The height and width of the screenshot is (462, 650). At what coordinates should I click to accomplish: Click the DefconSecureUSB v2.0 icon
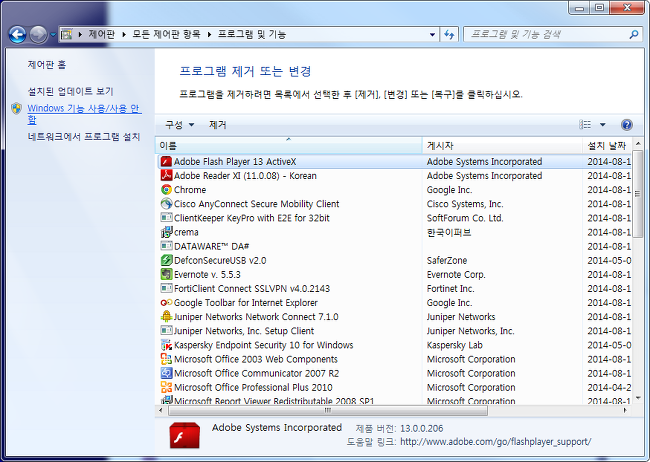coord(166,260)
